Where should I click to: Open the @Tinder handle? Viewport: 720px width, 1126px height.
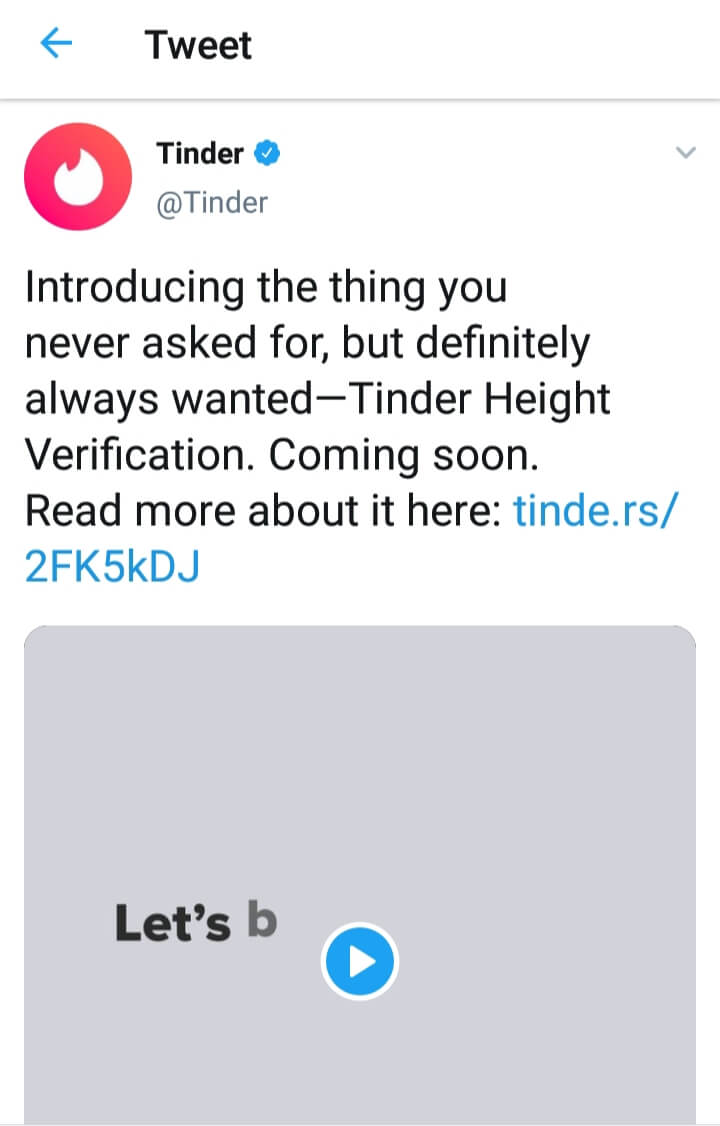coord(212,203)
